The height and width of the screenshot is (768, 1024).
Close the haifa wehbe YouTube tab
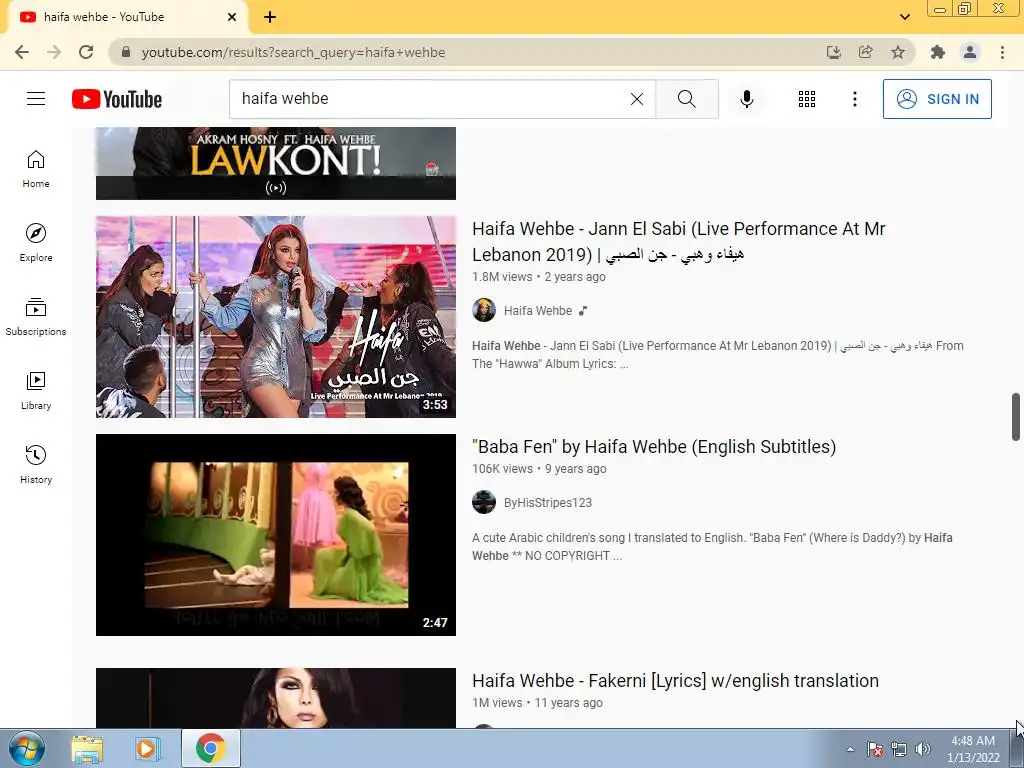pos(232,17)
